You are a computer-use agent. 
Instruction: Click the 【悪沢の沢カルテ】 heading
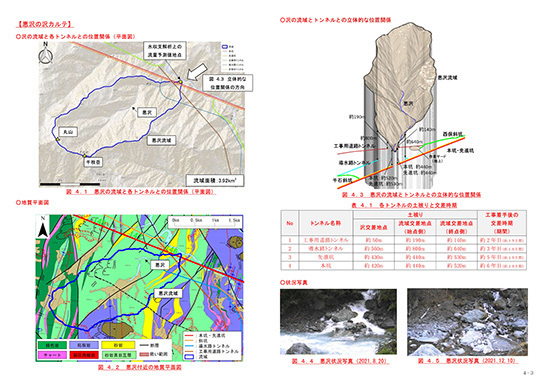(45, 25)
